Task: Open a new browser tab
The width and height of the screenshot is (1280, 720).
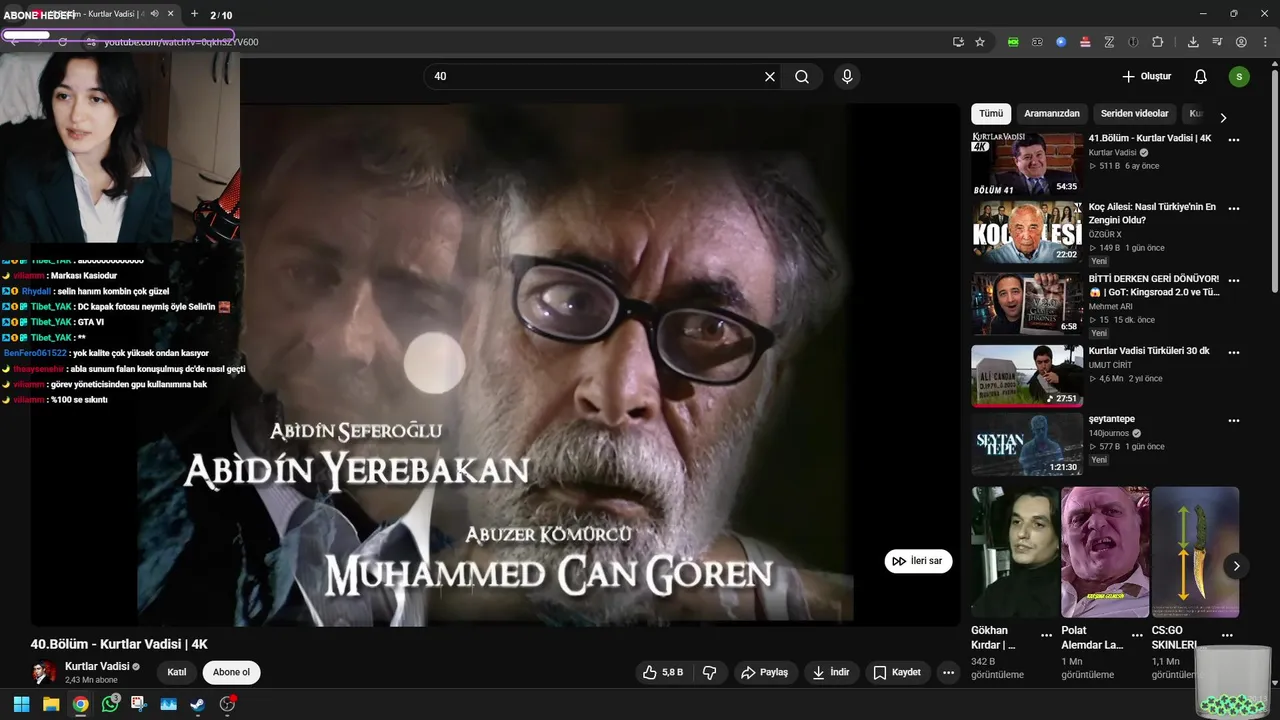Action: click(x=194, y=14)
